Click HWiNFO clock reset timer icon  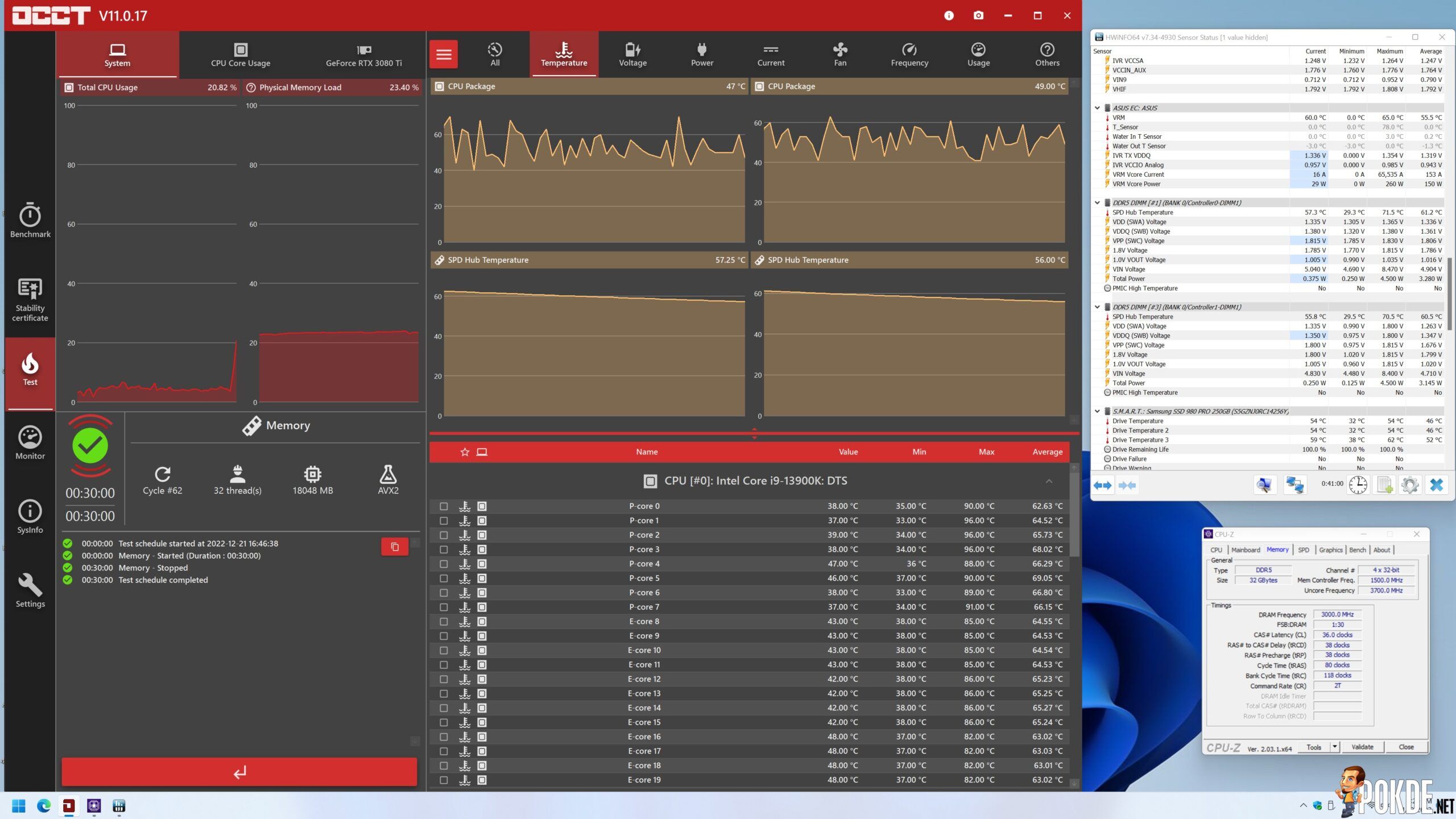pos(1358,485)
